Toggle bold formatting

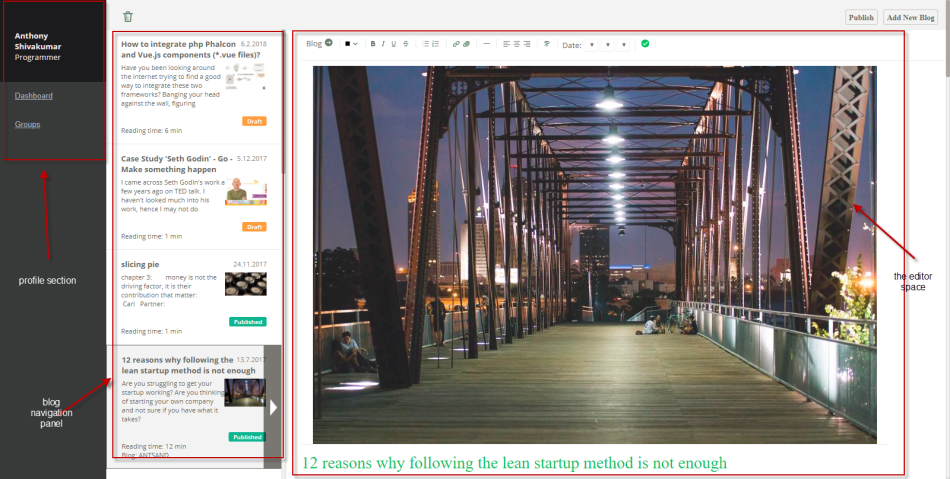click(373, 44)
